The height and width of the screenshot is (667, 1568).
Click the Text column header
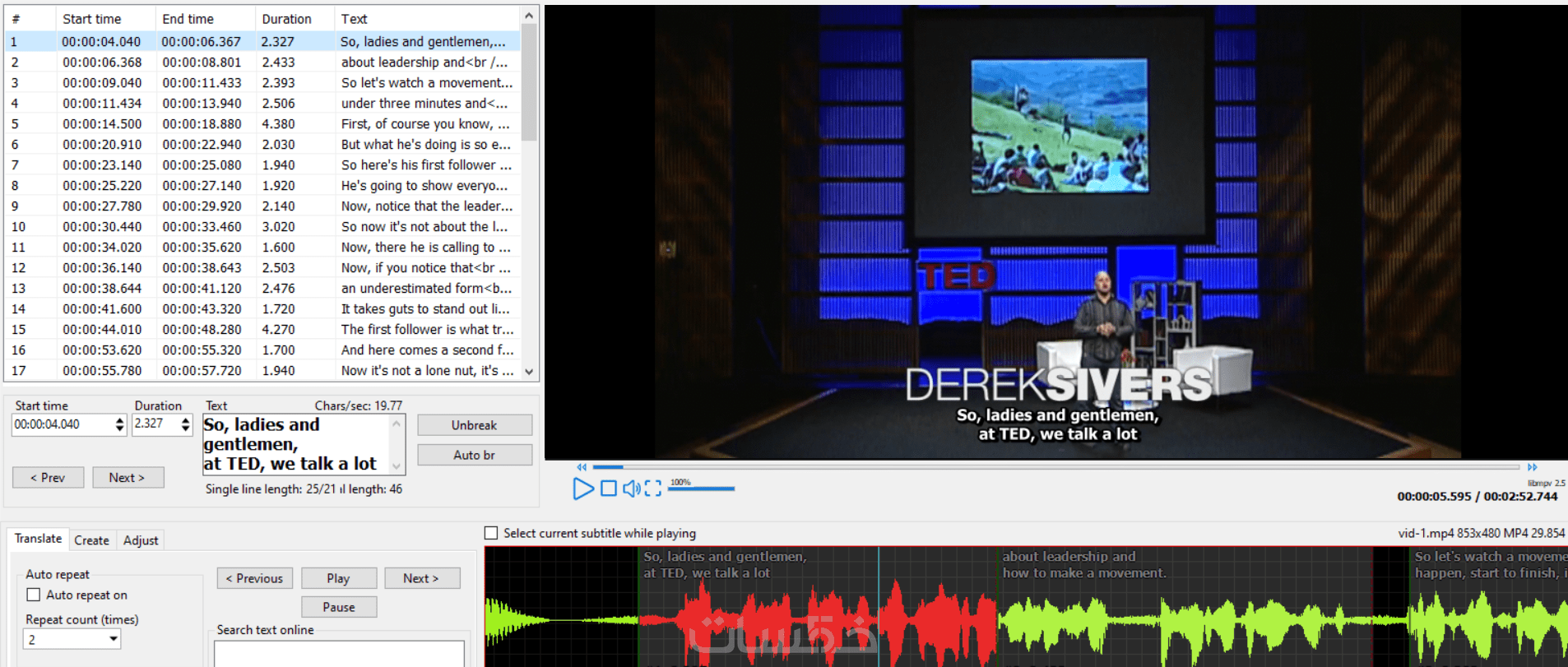coord(427,19)
